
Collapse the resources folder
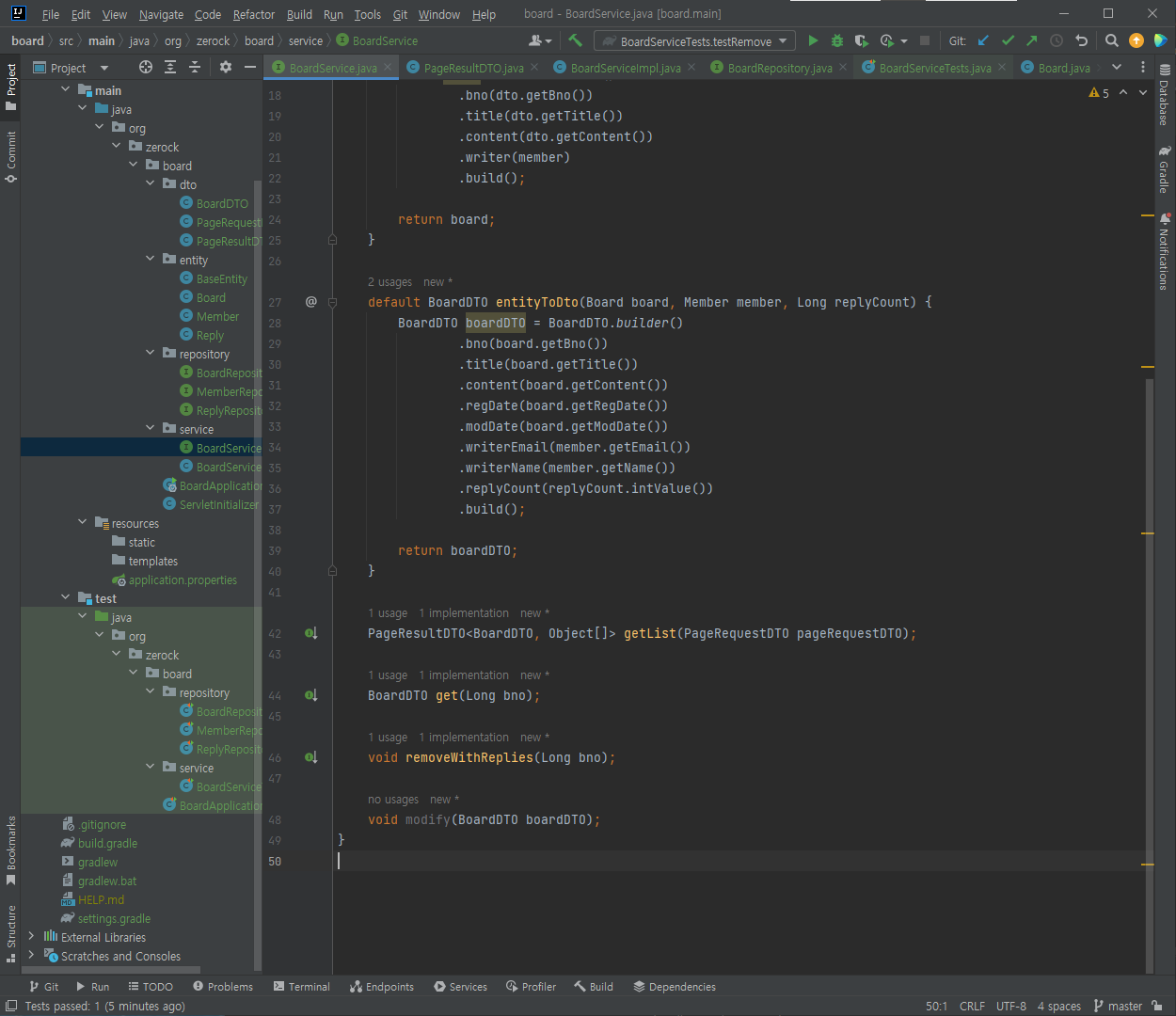pos(82,522)
